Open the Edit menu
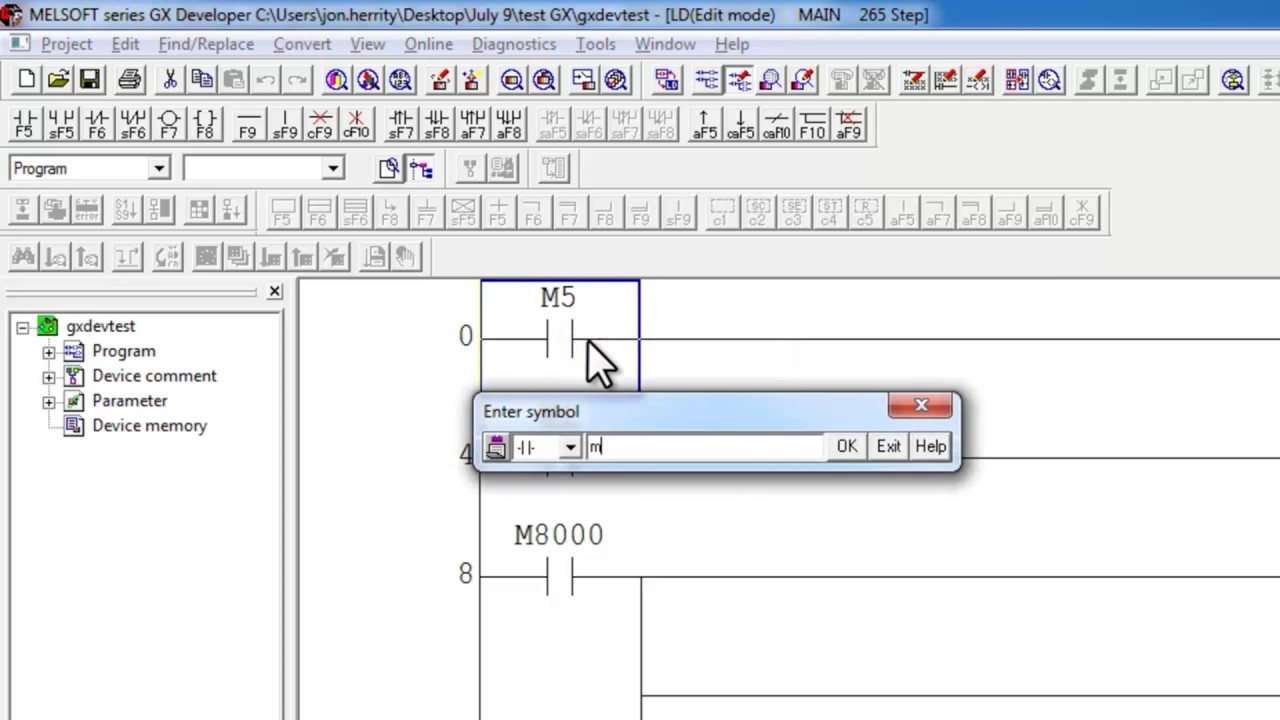Screen dimensions: 1280x720 (125, 44)
